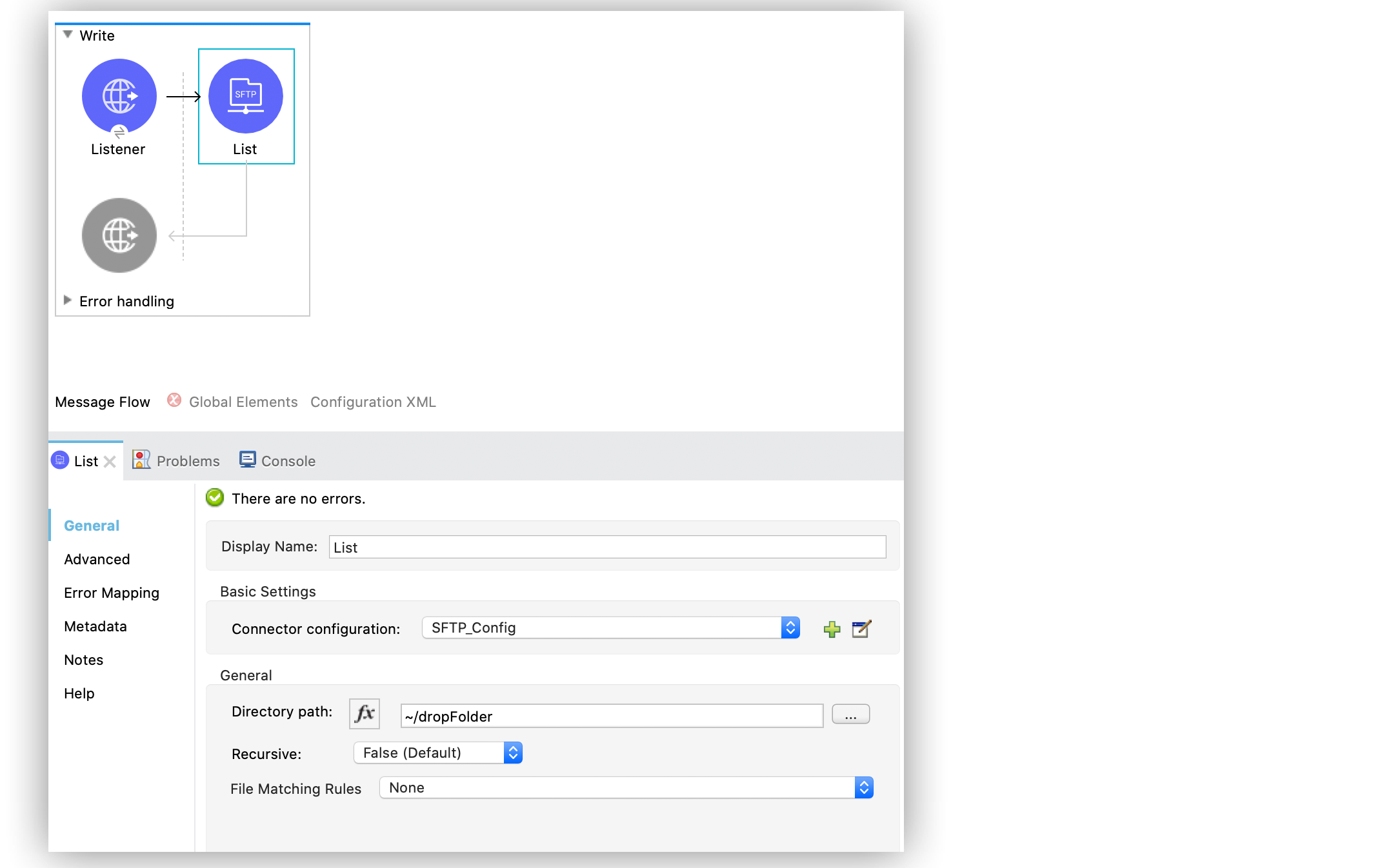Viewport: 1382px width, 868px height.
Task: Expand the Error handling section
Action: coord(68,299)
